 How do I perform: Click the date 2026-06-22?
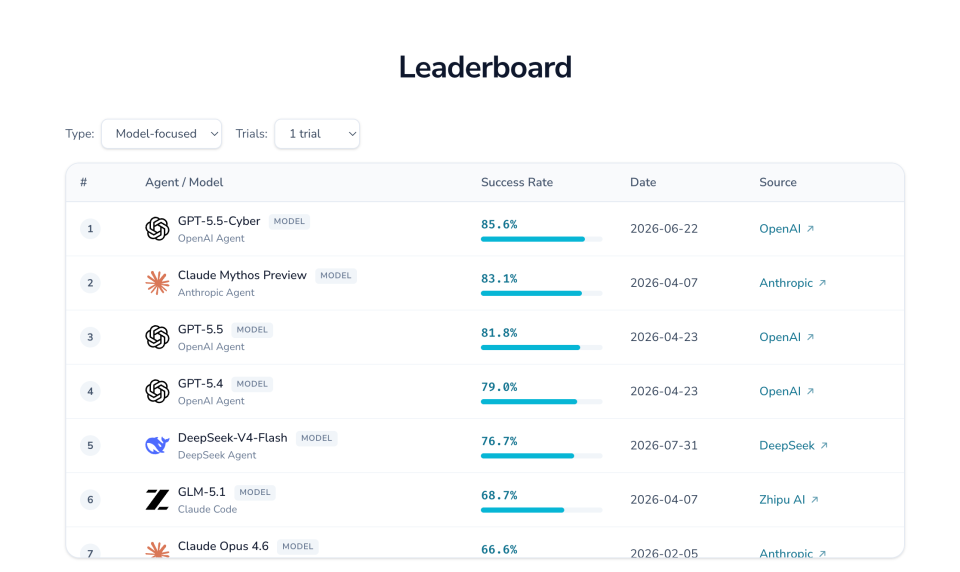point(664,229)
